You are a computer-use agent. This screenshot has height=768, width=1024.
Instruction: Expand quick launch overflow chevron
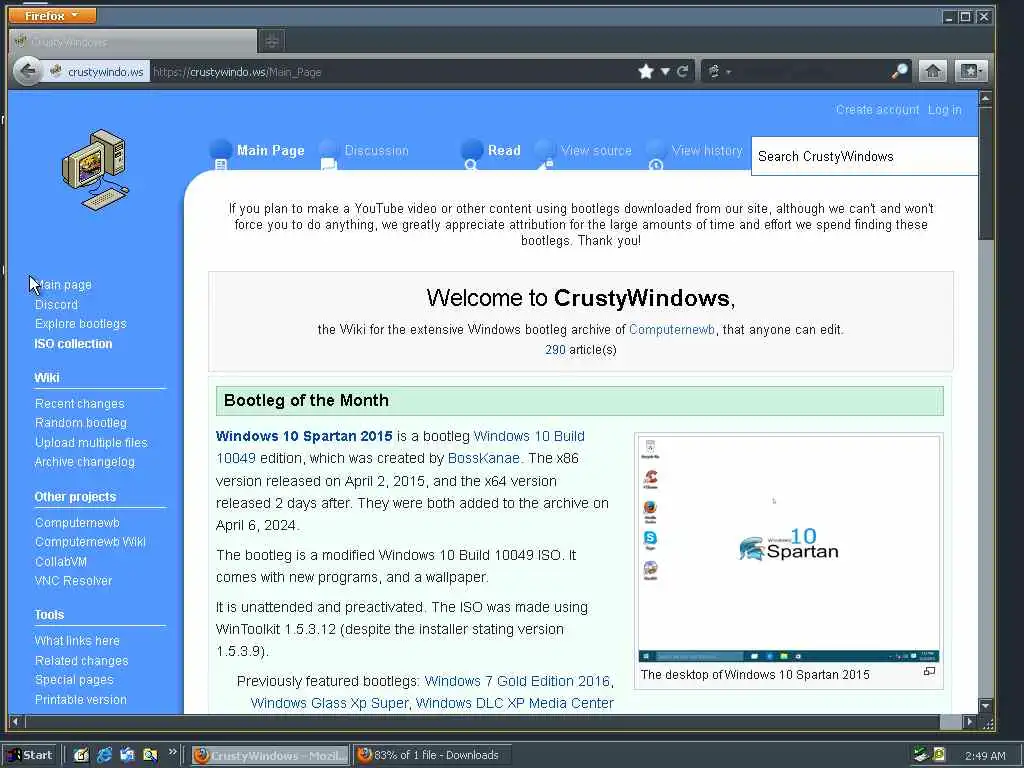click(x=172, y=752)
